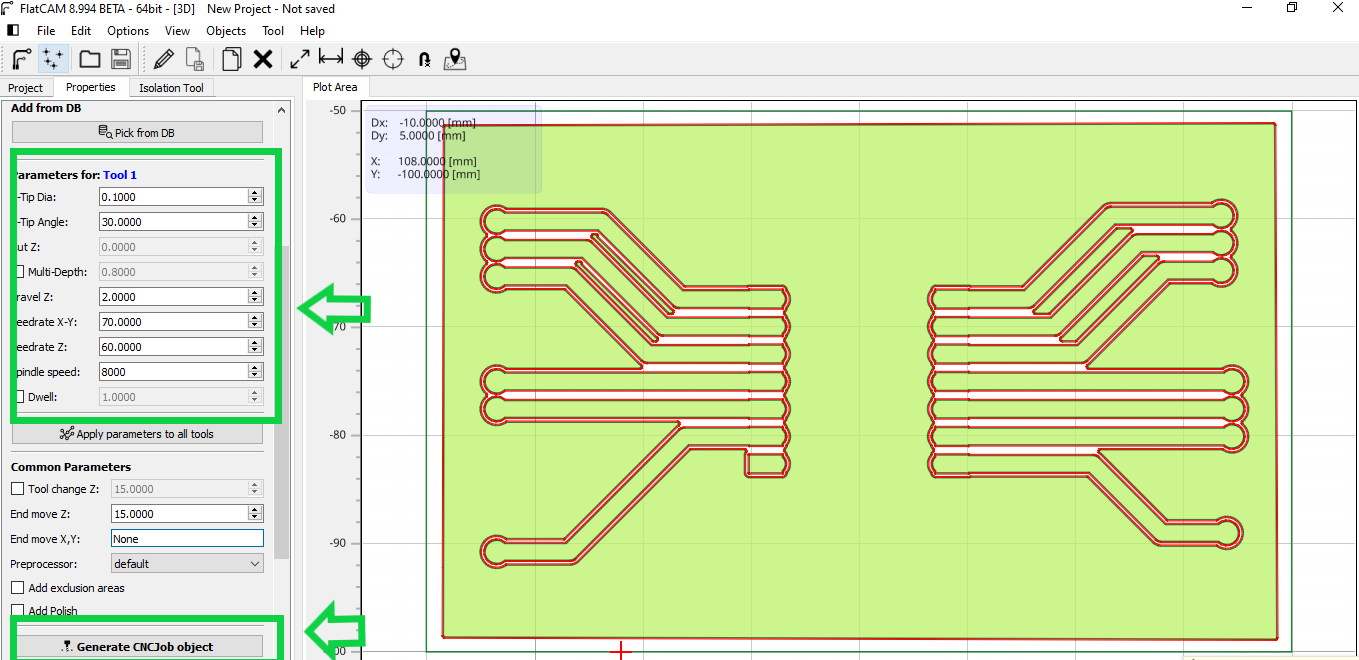Click the Pick from DB button
This screenshot has width=1359, height=660.
[137, 132]
